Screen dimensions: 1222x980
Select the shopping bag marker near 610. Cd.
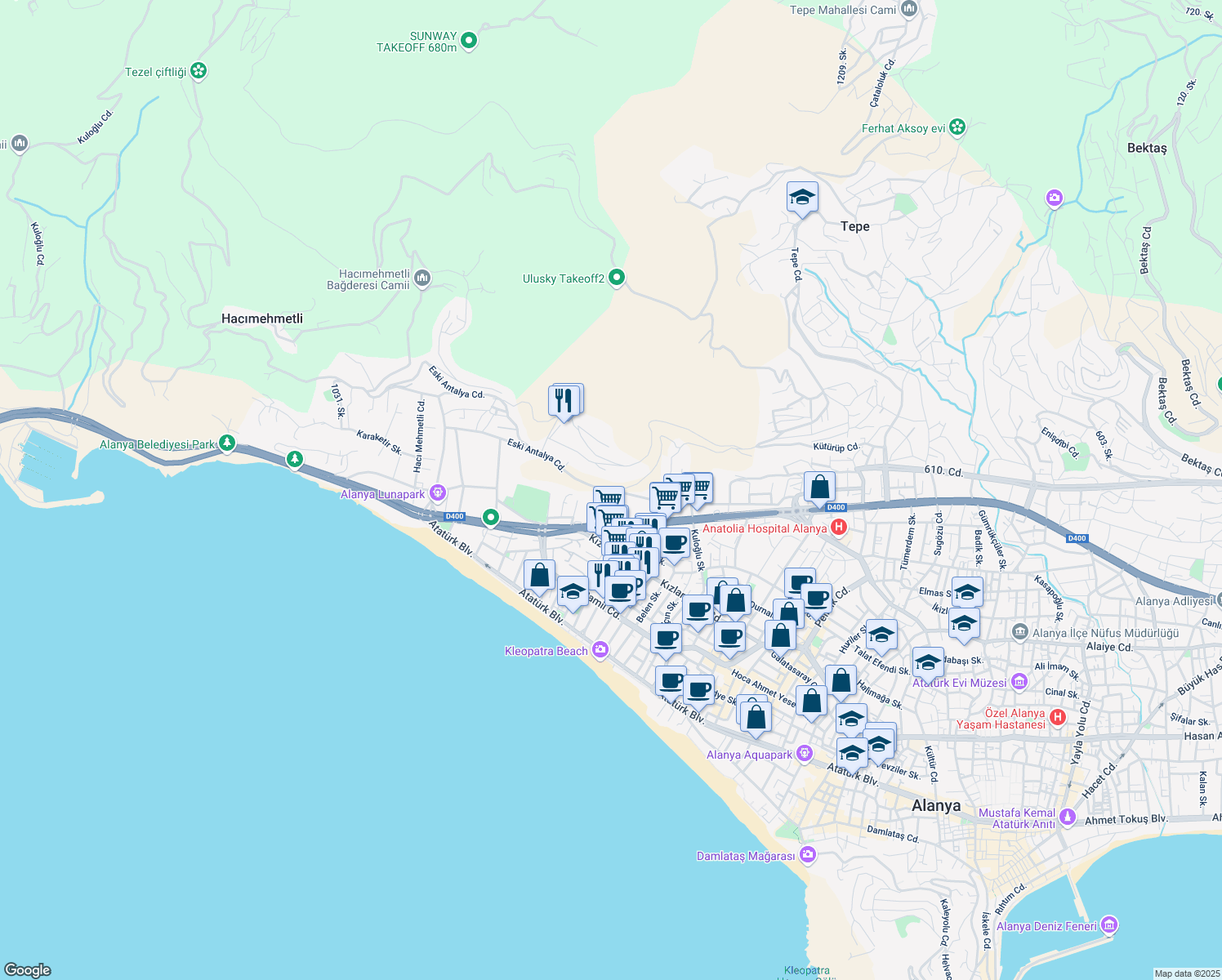[x=819, y=488]
